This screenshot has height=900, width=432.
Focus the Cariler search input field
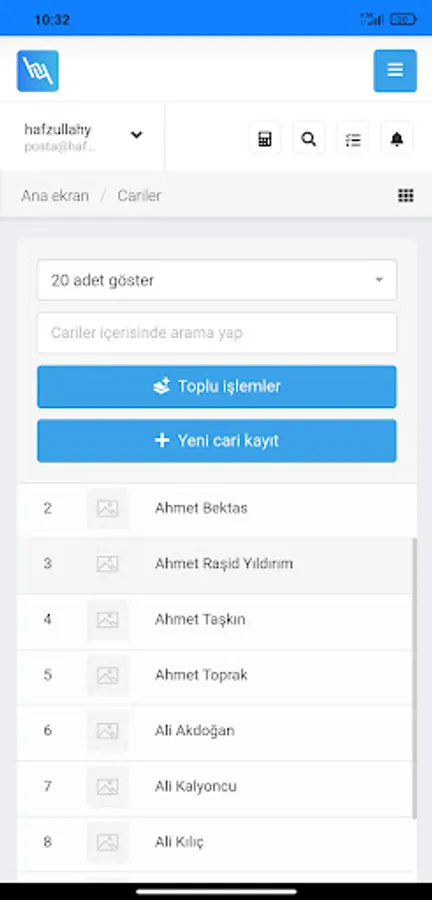point(217,333)
